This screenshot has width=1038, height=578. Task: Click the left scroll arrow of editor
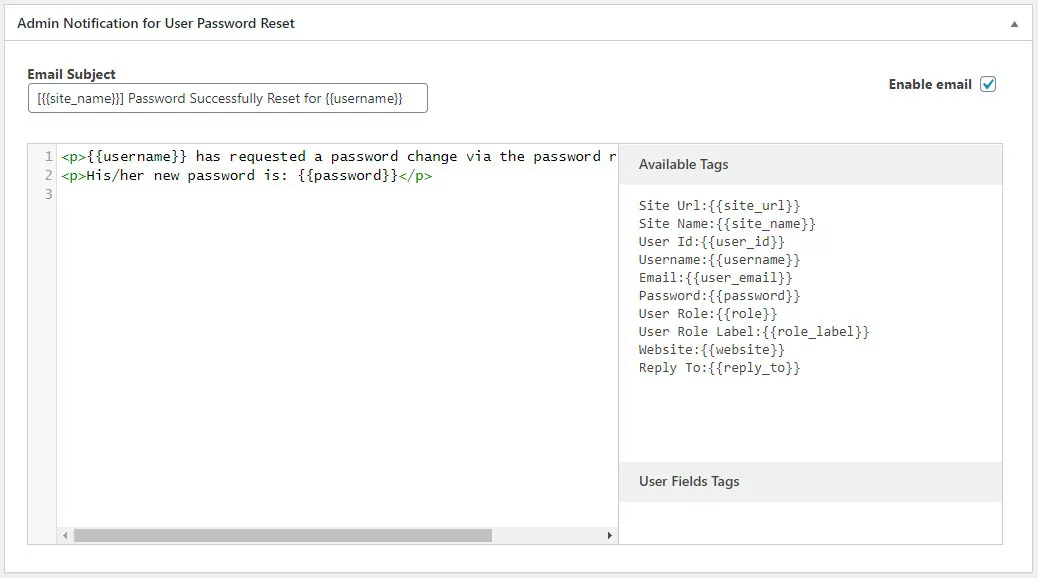(65, 535)
